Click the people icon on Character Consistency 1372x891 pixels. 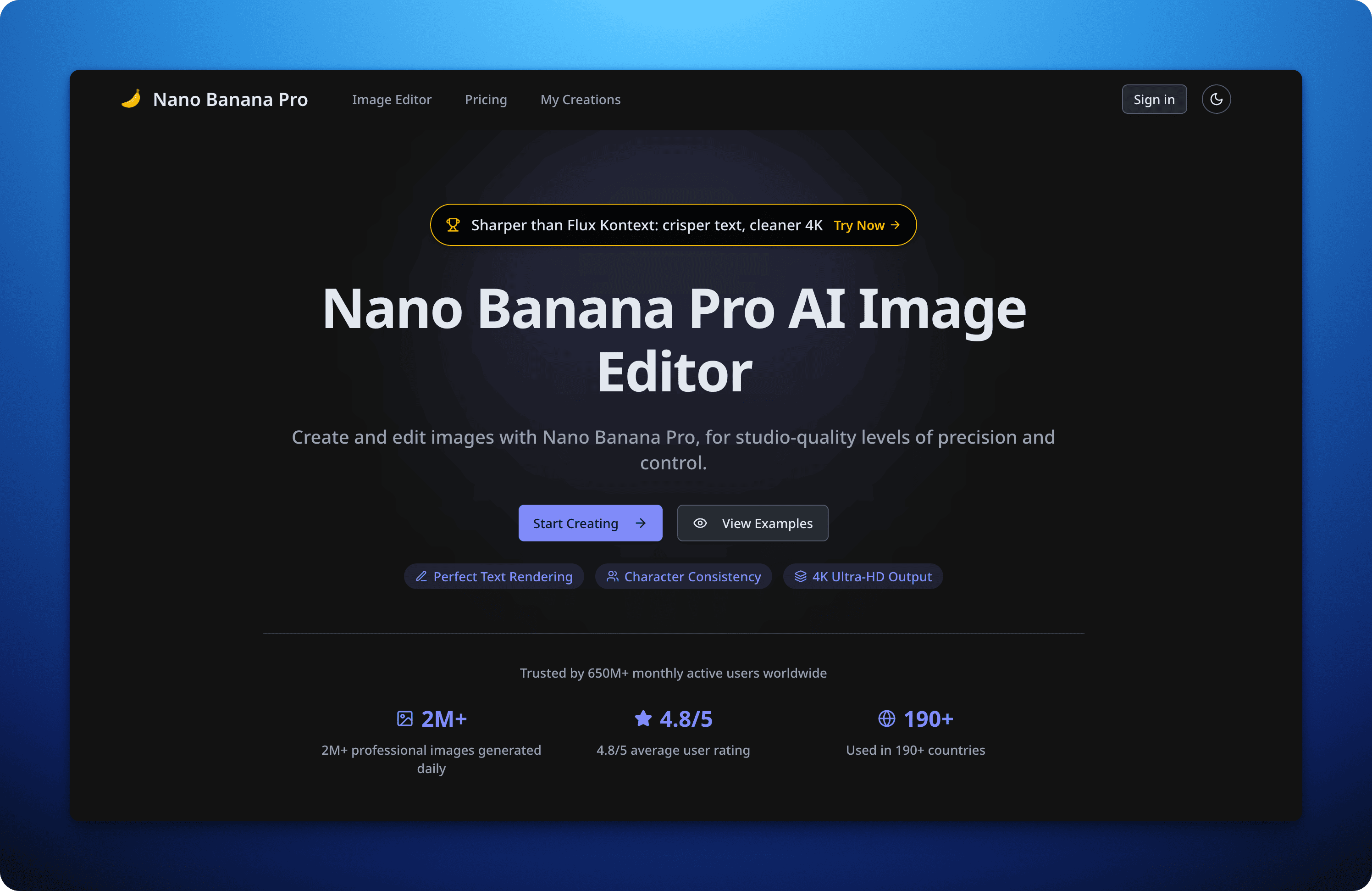613,576
